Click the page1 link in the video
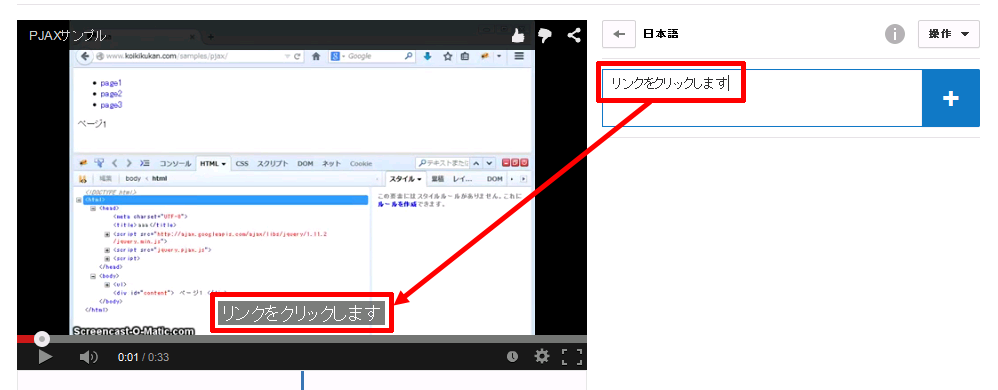This screenshot has width=998, height=390. tap(111, 83)
